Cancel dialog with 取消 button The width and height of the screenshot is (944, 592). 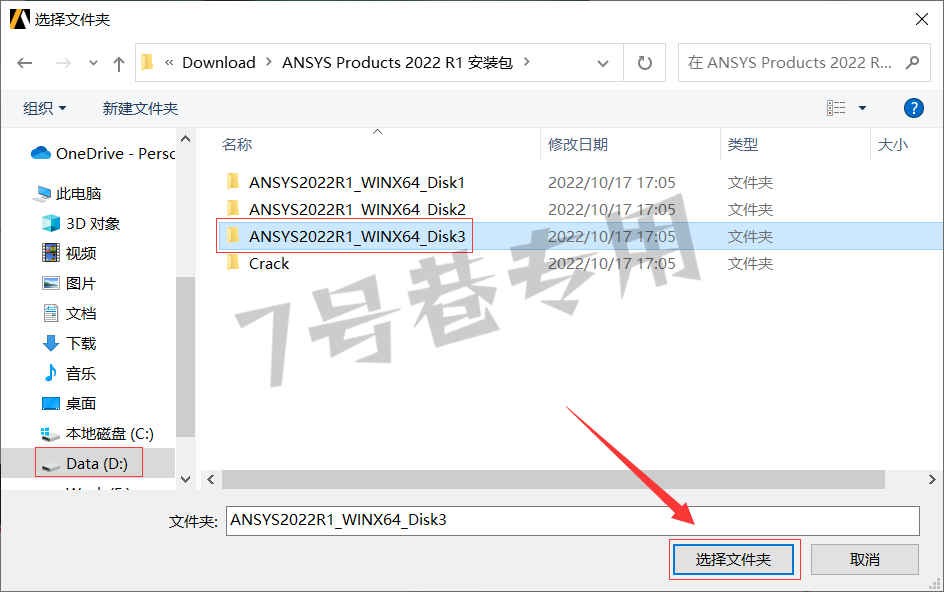865,560
